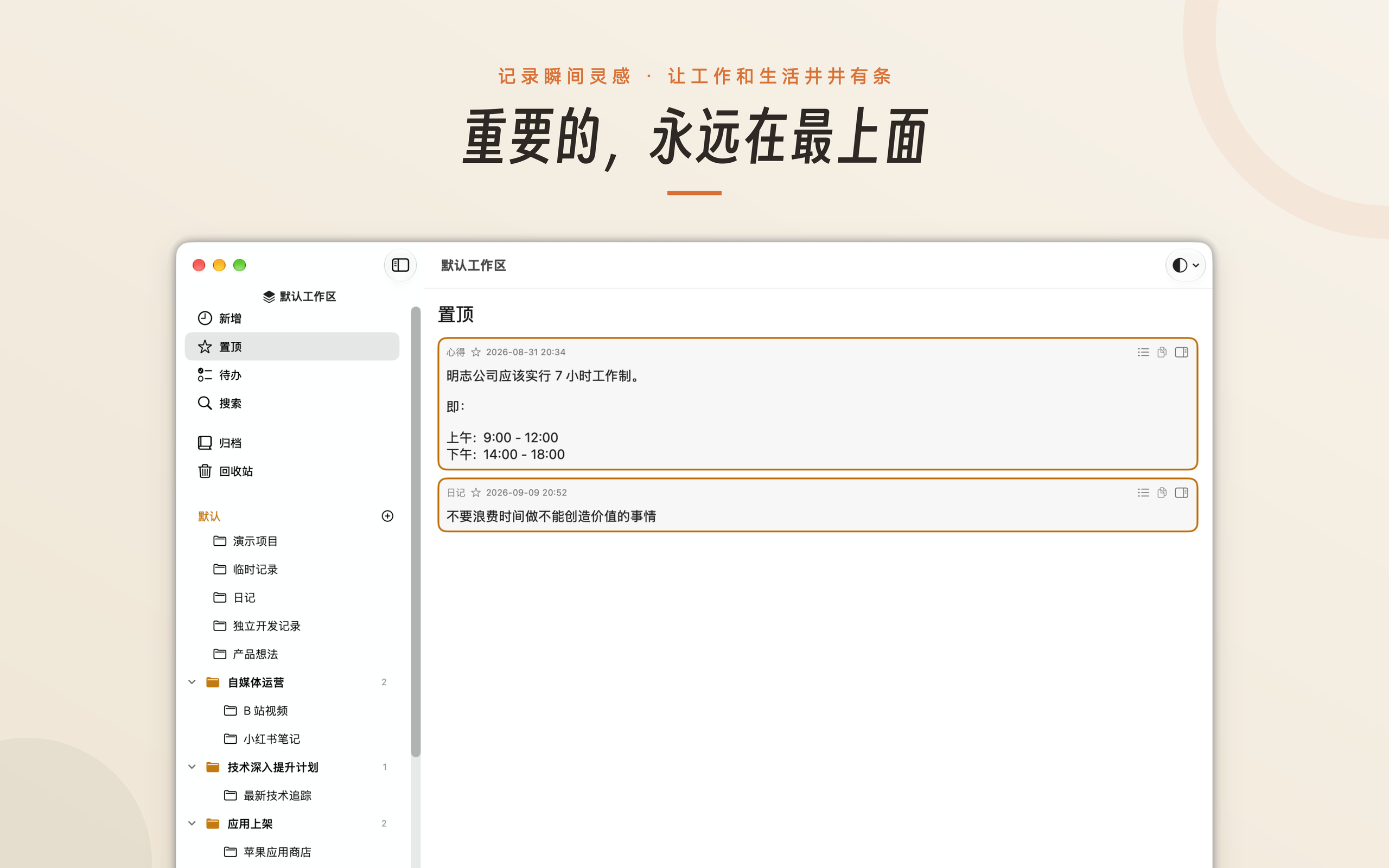Click the star icon beside 置顶
1389x868 pixels.
point(205,346)
